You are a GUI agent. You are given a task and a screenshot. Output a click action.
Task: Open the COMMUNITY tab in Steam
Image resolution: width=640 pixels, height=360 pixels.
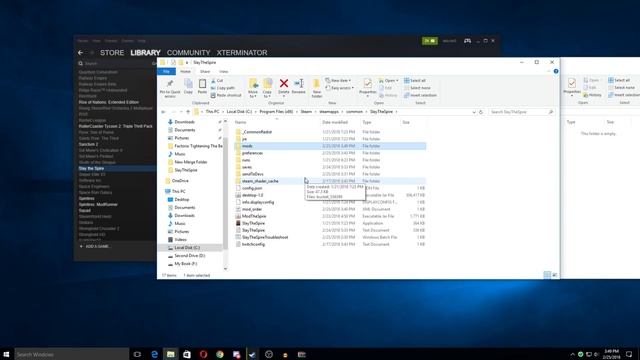[x=188, y=53]
